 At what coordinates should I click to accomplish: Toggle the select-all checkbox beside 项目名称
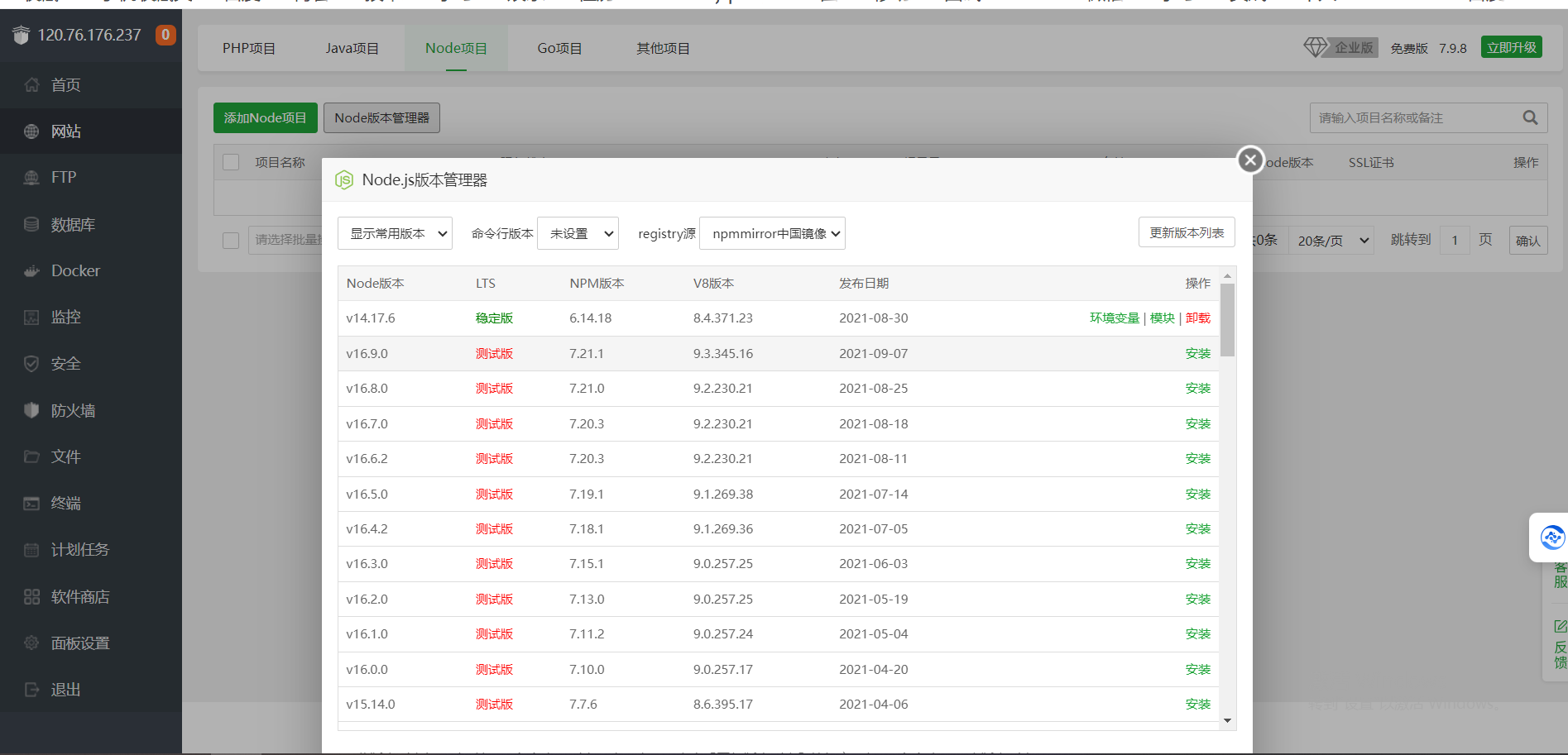(x=231, y=162)
